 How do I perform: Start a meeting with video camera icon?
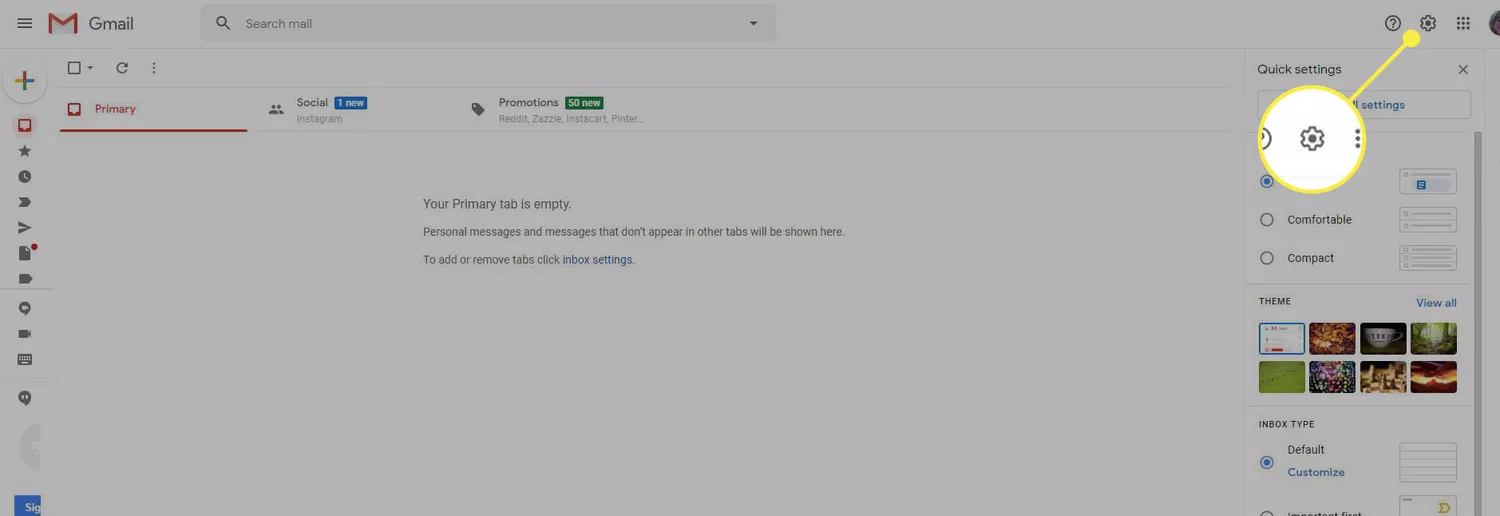[25, 334]
